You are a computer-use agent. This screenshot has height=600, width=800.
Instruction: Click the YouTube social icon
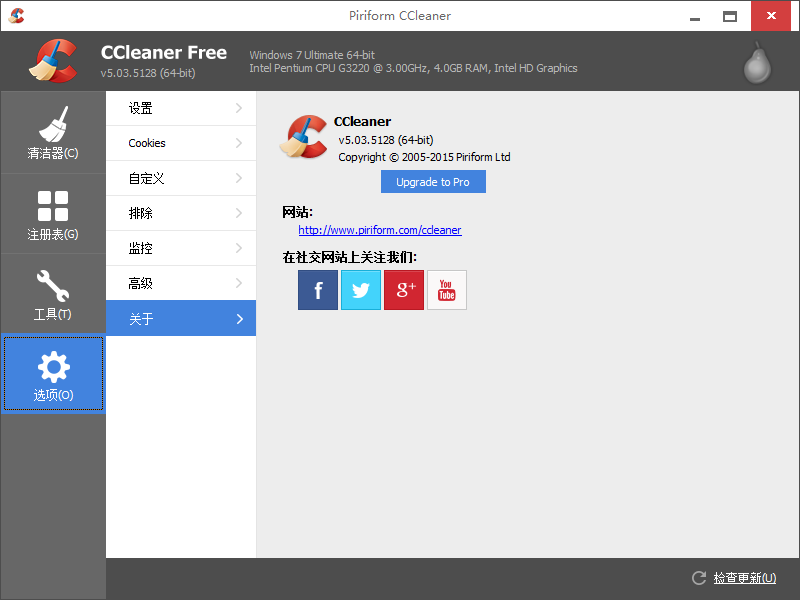tap(447, 290)
